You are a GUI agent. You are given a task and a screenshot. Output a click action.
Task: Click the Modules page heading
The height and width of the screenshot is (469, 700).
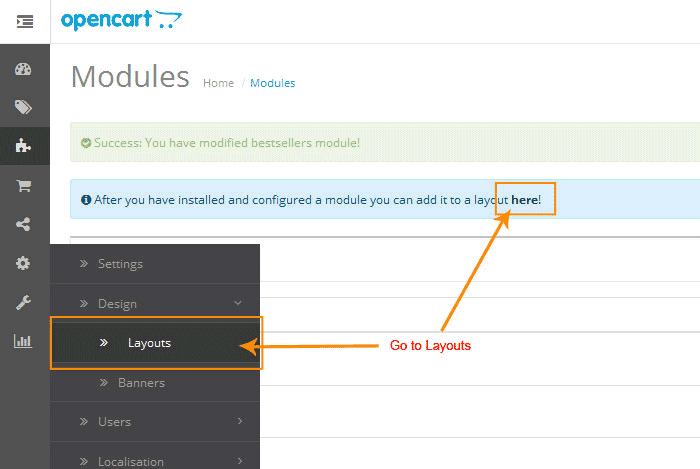[x=130, y=76]
